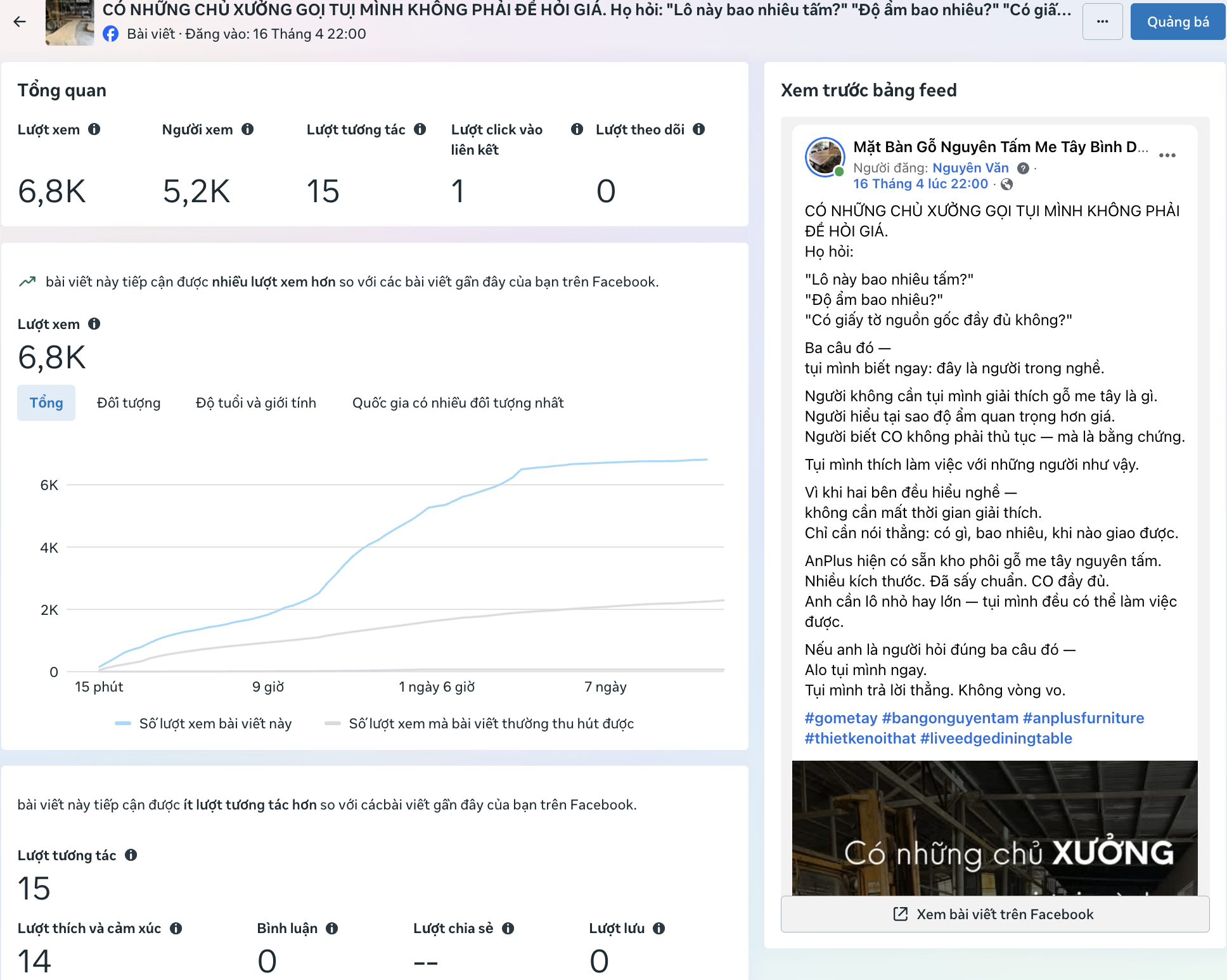Click info icon beside Lượt click vào liên kết
Image resolution: width=1227 pixels, height=980 pixels.
[x=577, y=129]
